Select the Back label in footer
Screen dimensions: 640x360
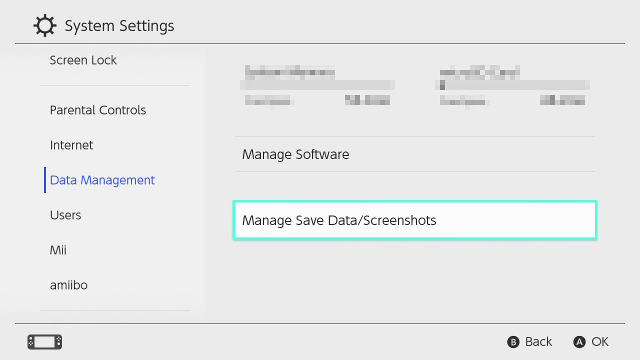point(538,342)
